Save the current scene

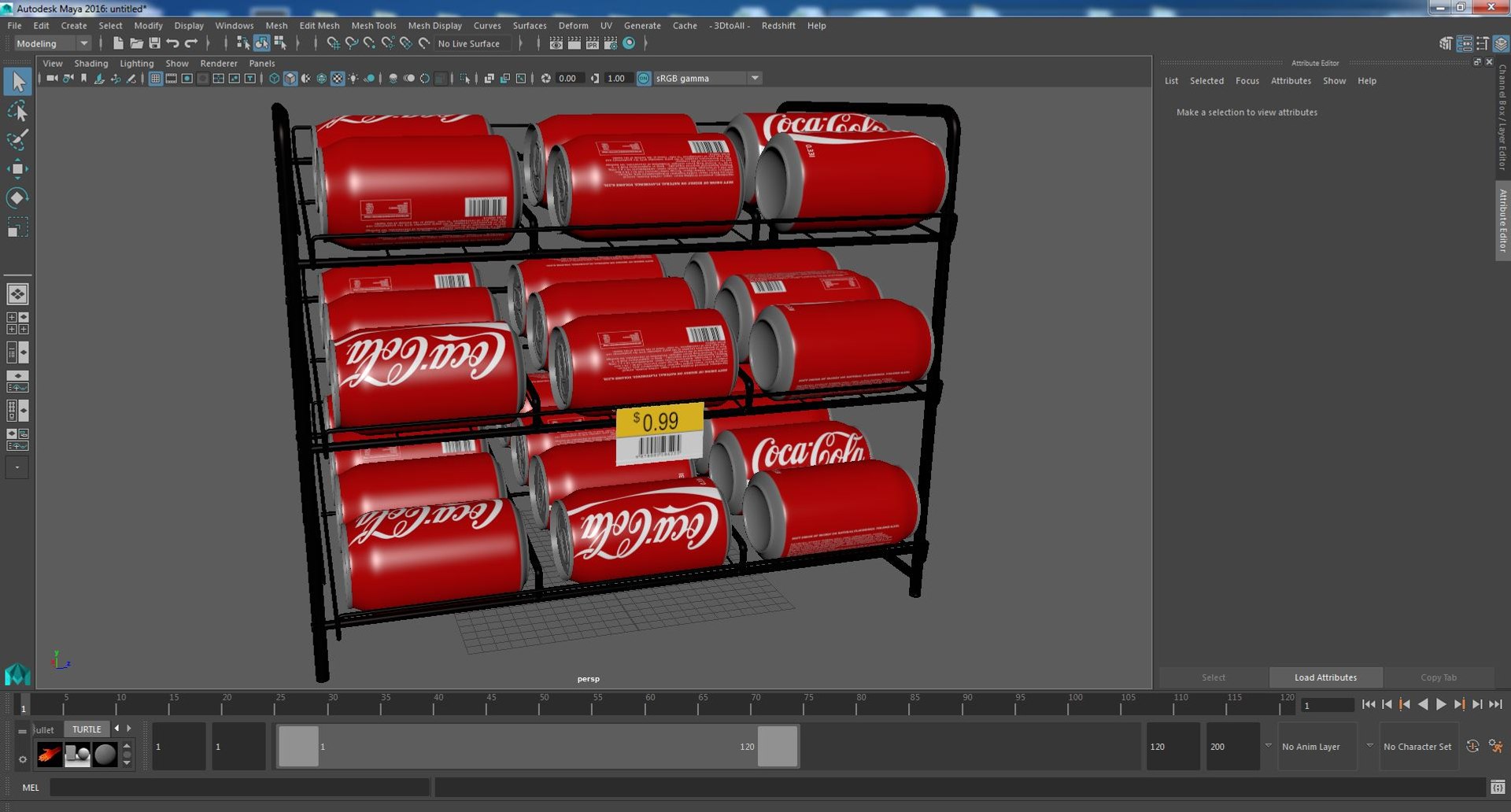(x=154, y=43)
